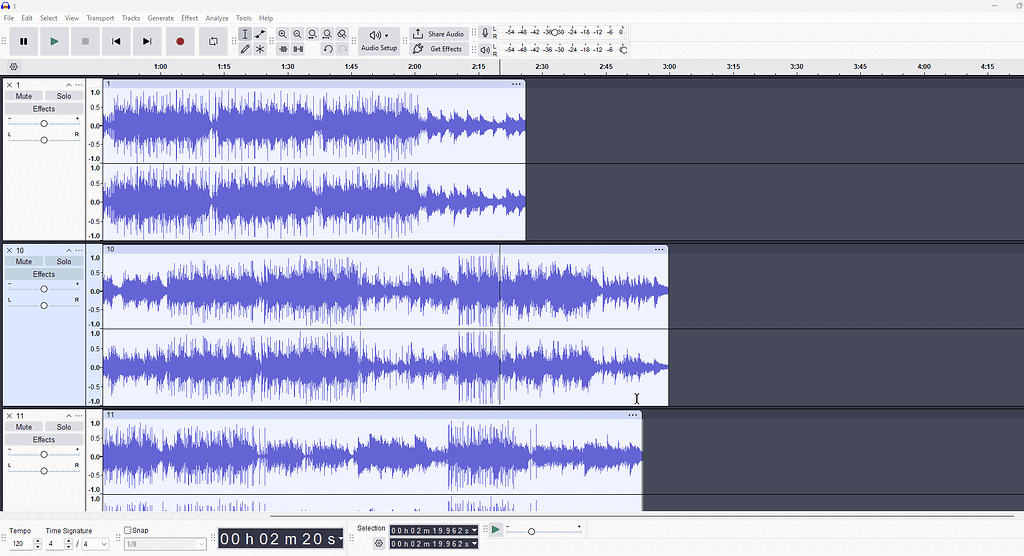Viewport: 1024px width, 556px height.
Task: Pause playback with the Pause button
Action: tap(24, 41)
